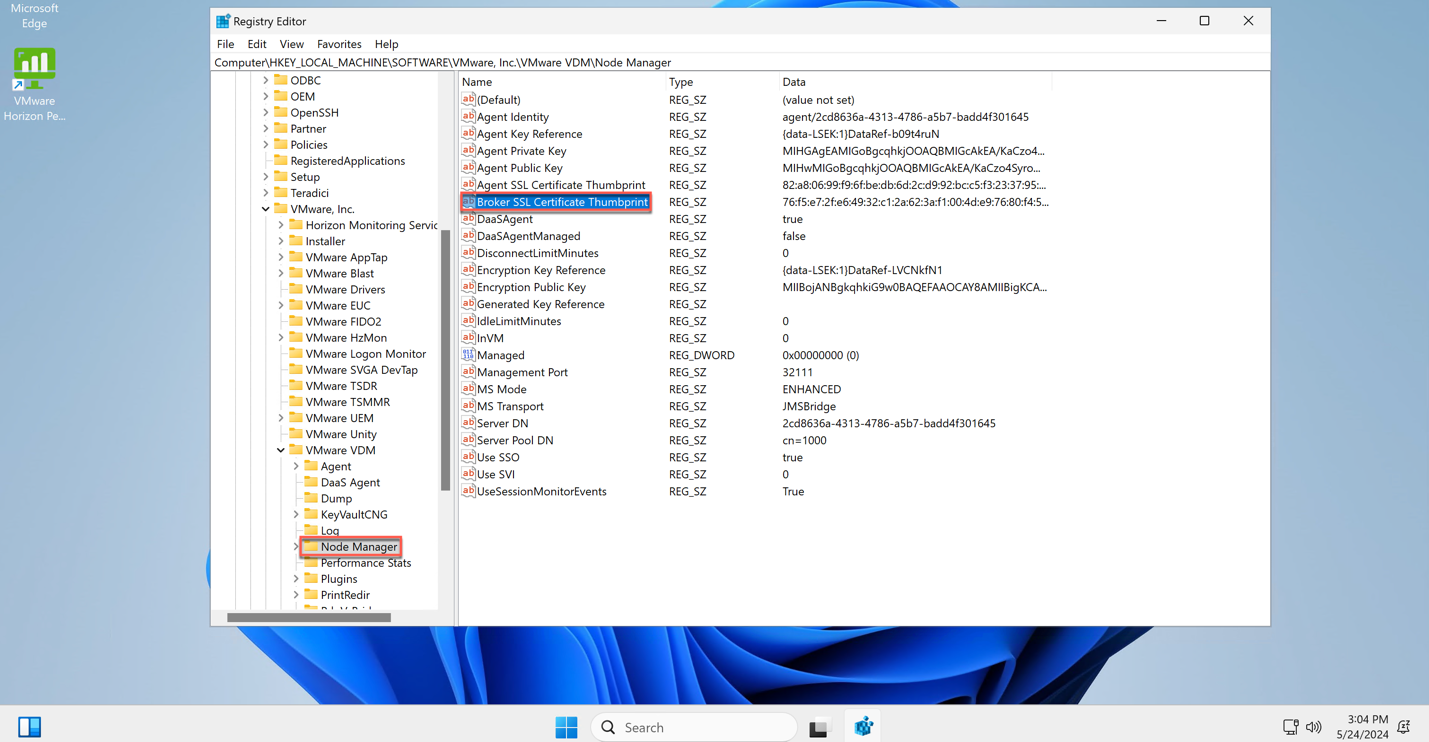Select the Log folder icon

pyautogui.click(x=311, y=530)
